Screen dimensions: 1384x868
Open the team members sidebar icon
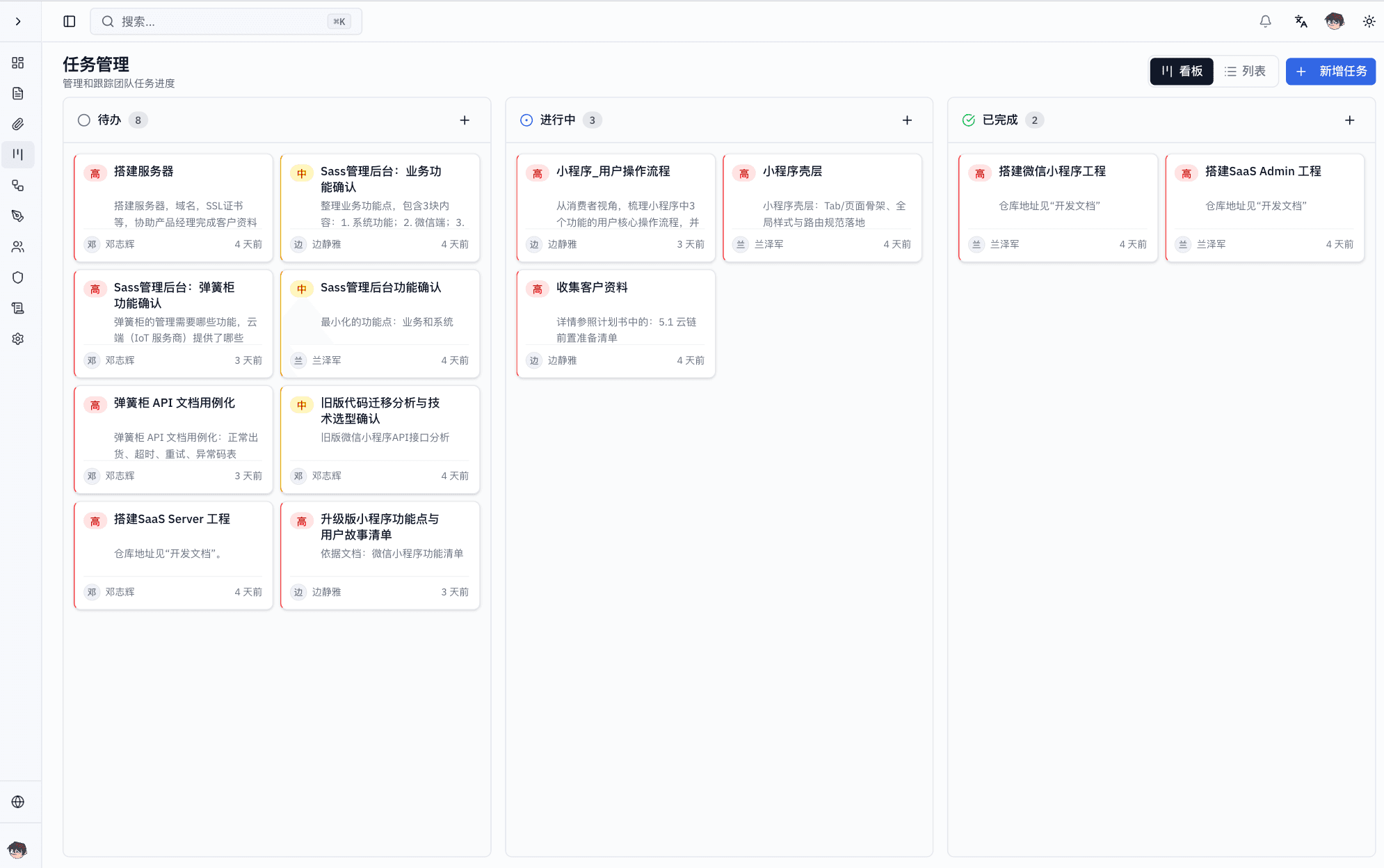[18, 247]
